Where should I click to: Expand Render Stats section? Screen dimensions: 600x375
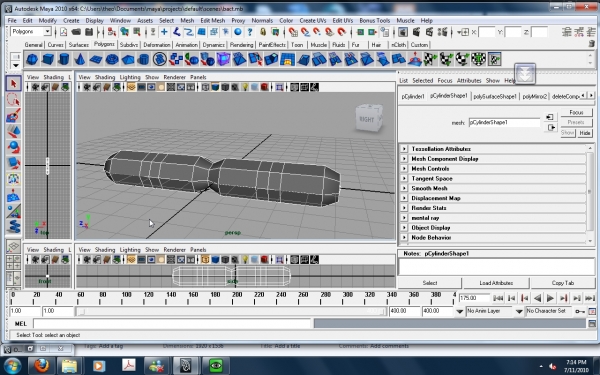tap(404, 208)
